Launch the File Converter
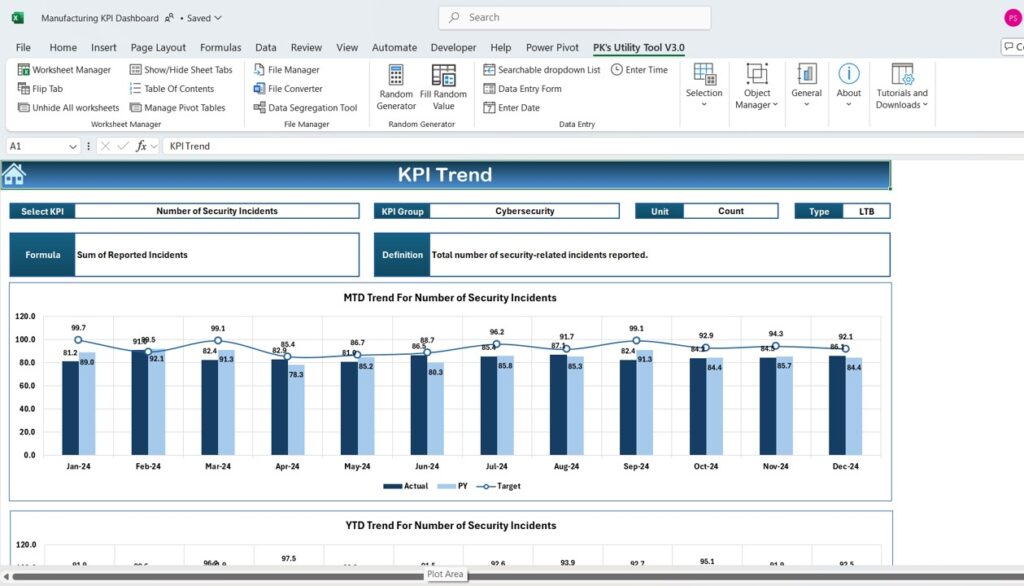The width and height of the screenshot is (1024, 586). [288, 89]
